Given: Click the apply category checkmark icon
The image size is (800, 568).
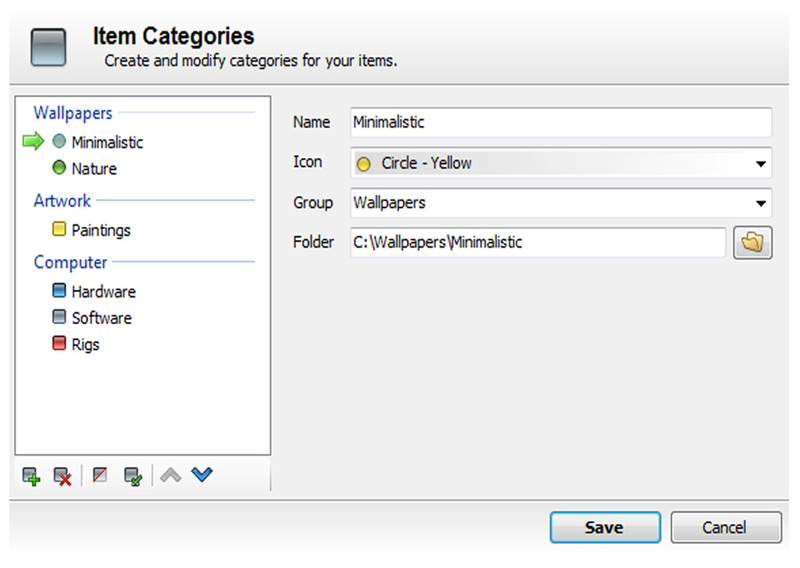Looking at the screenshot, I should [134, 477].
